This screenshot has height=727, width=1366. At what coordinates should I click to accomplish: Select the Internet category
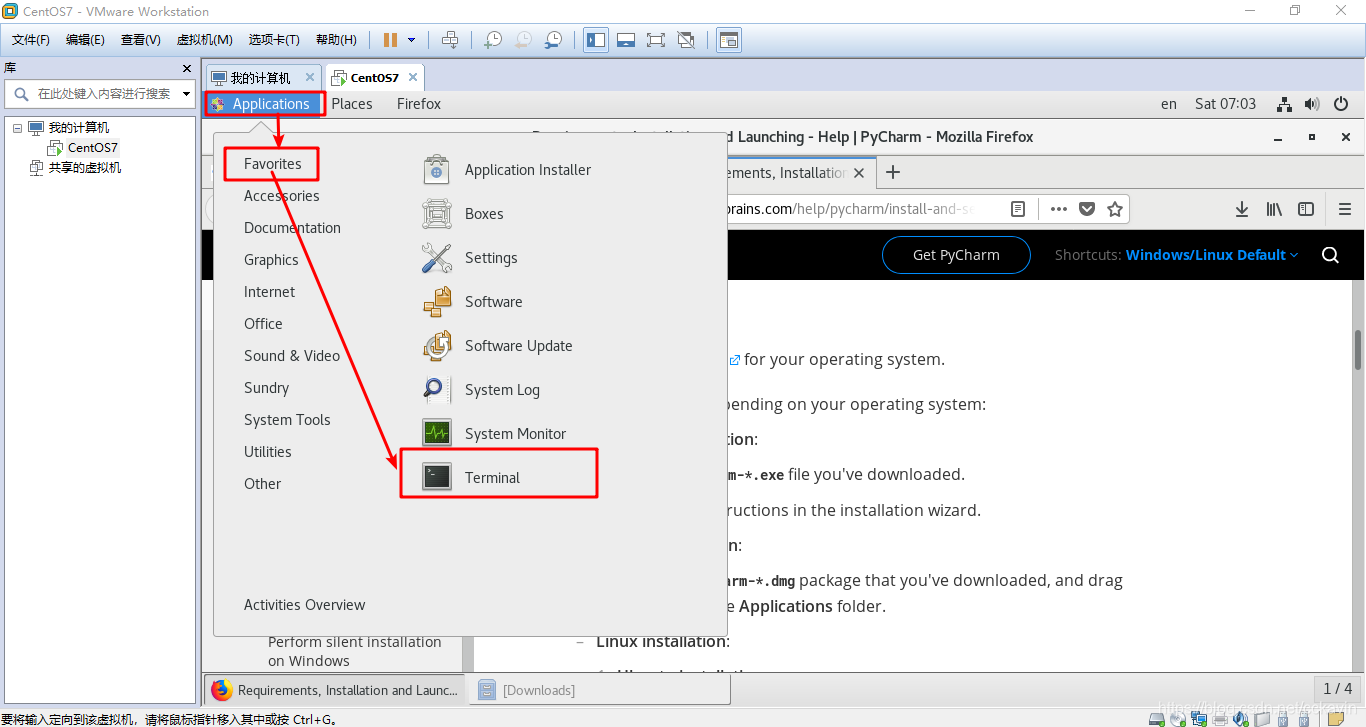click(269, 292)
